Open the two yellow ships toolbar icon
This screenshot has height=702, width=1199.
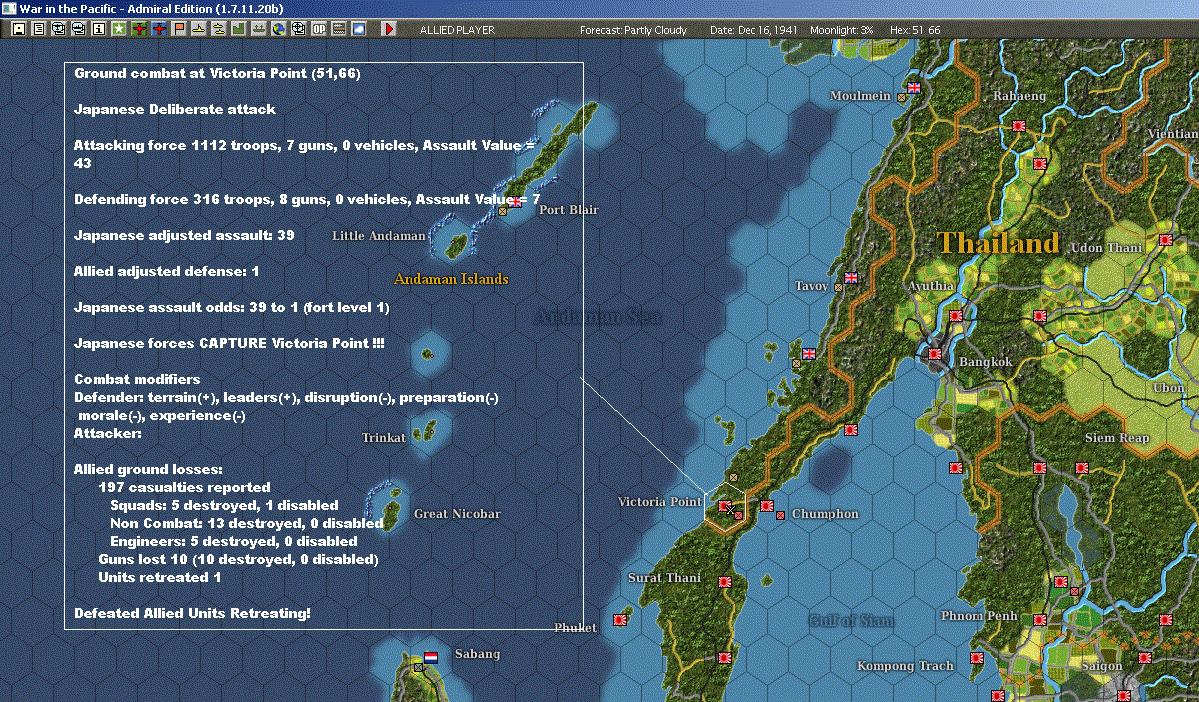[x=218, y=29]
